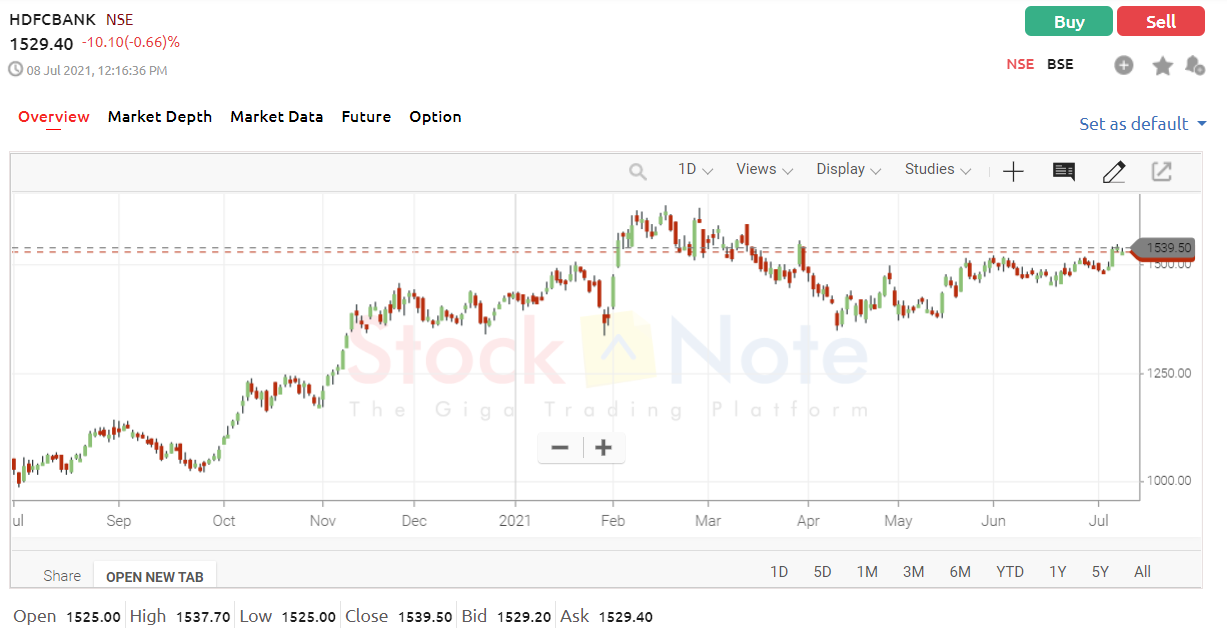The width and height of the screenshot is (1227, 639).
Task: Click the HDFCBANK symbol name
Action: point(53,20)
